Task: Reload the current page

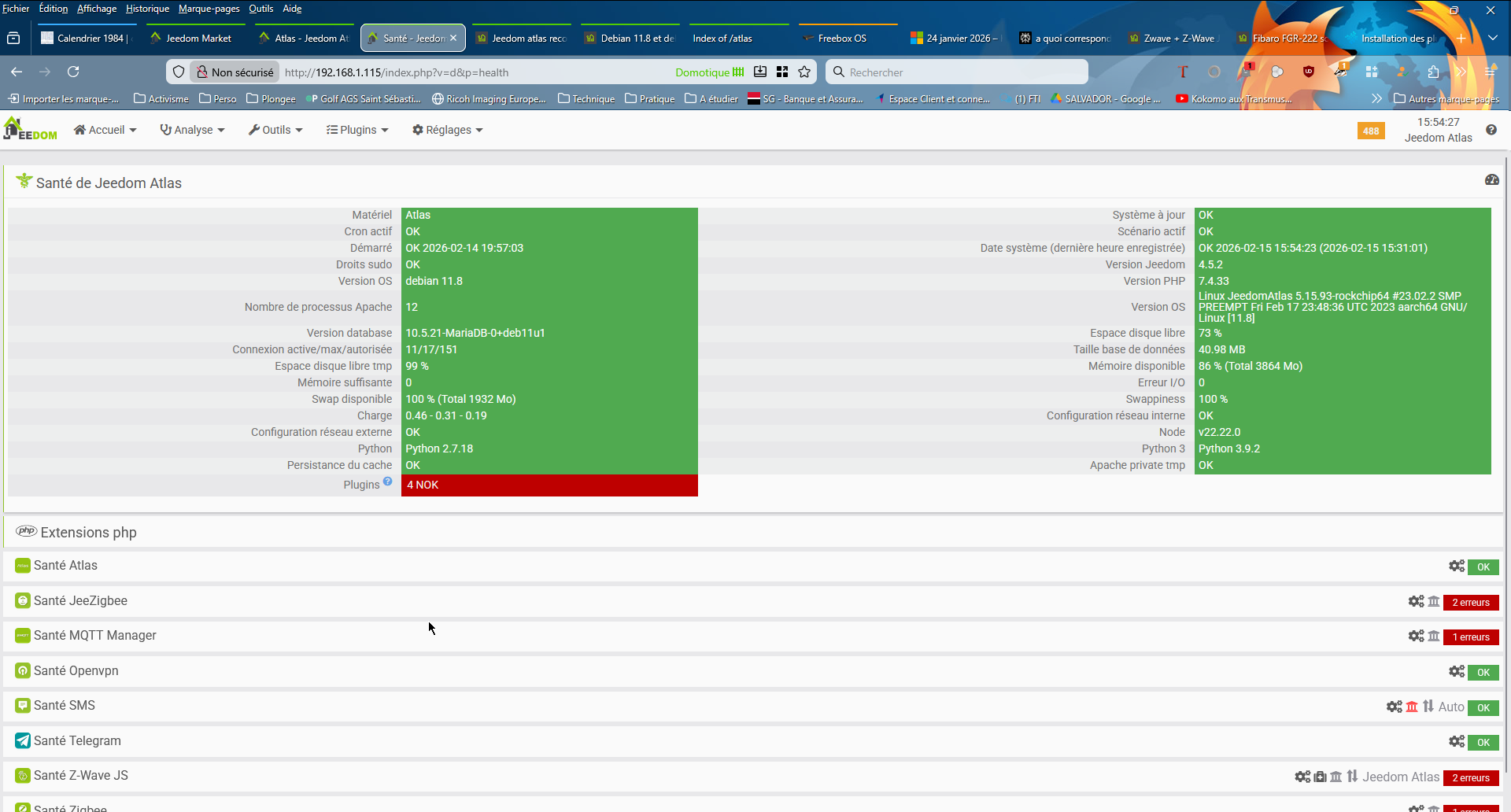Action: (x=73, y=72)
